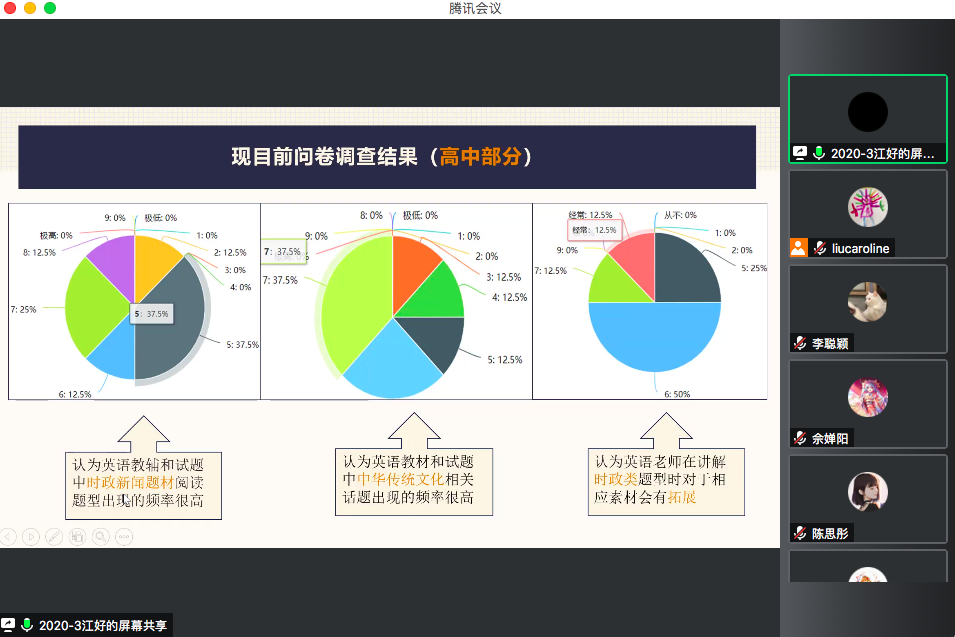
Task: Click the muted microphone icon for 陈思彤
Action: point(800,533)
